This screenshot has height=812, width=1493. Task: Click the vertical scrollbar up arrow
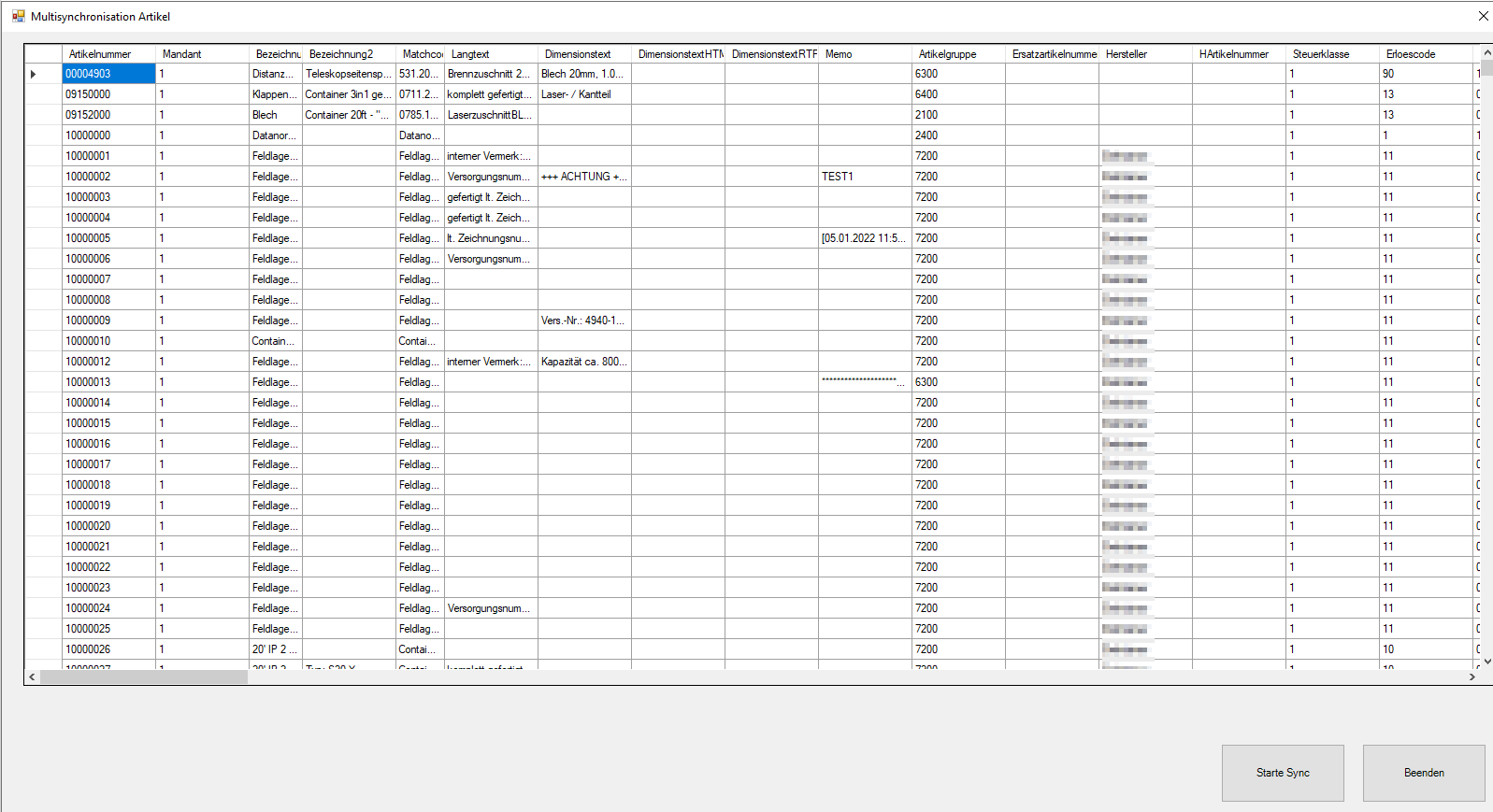pos(1487,53)
